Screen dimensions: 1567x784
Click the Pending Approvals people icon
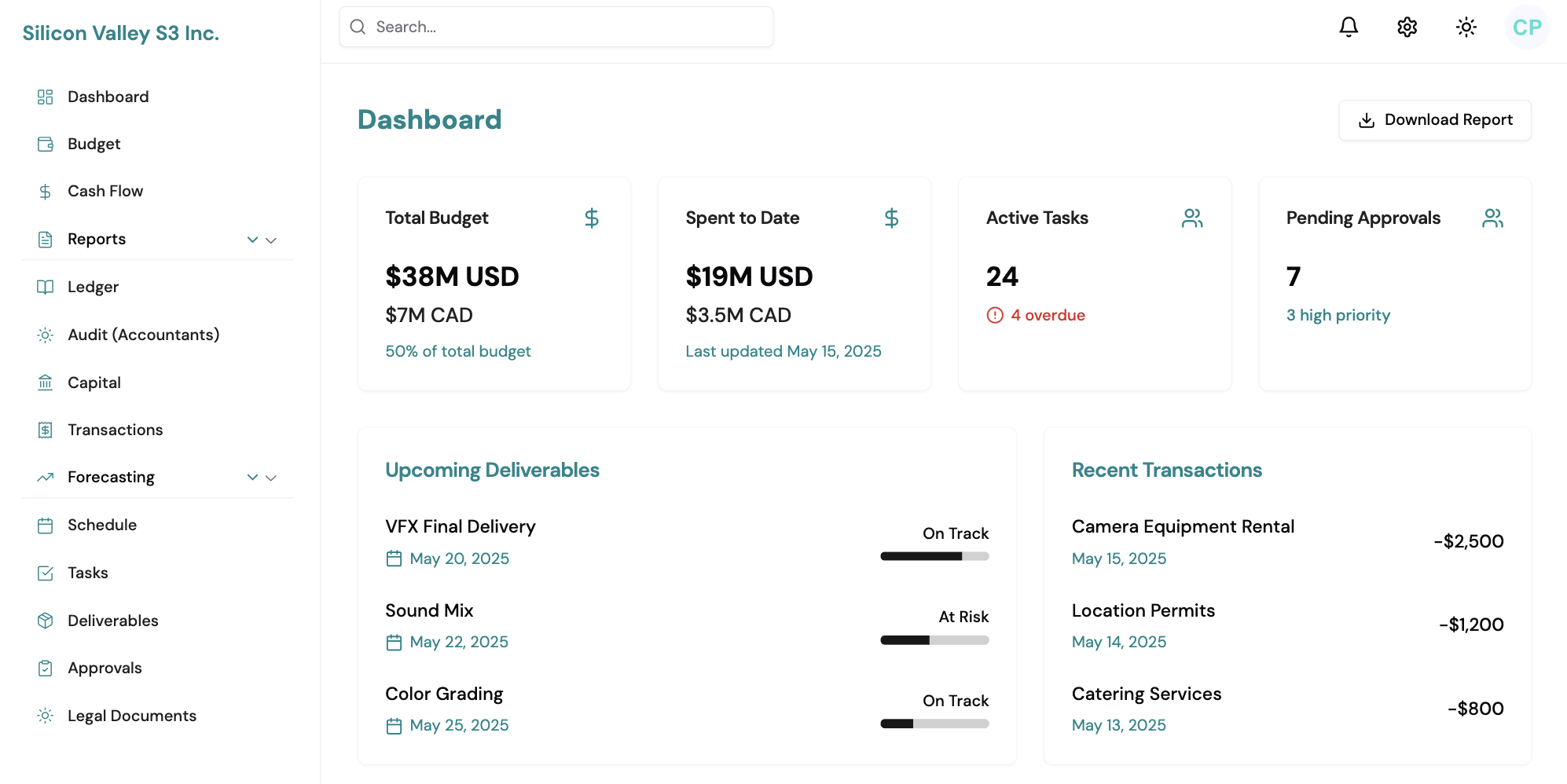[x=1492, y=218]
